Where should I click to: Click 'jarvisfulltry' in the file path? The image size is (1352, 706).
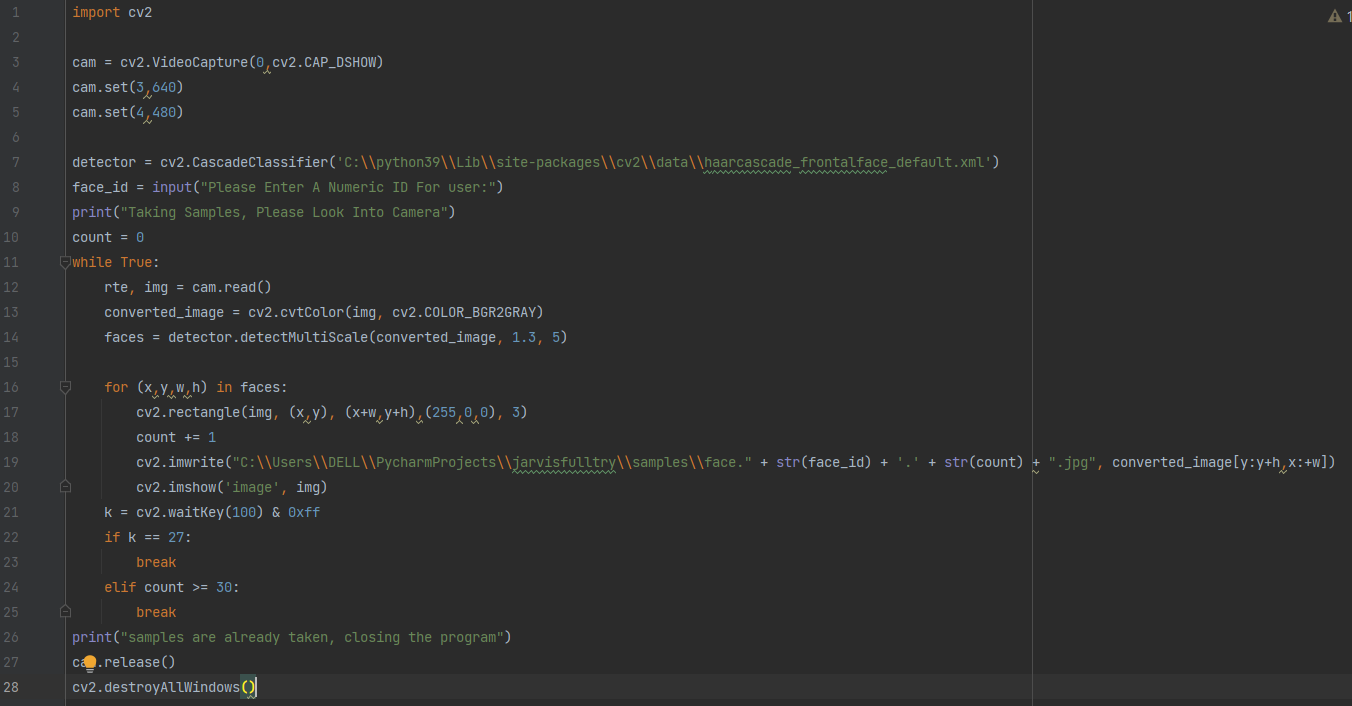pyautogui.click(x=564, y=462)
